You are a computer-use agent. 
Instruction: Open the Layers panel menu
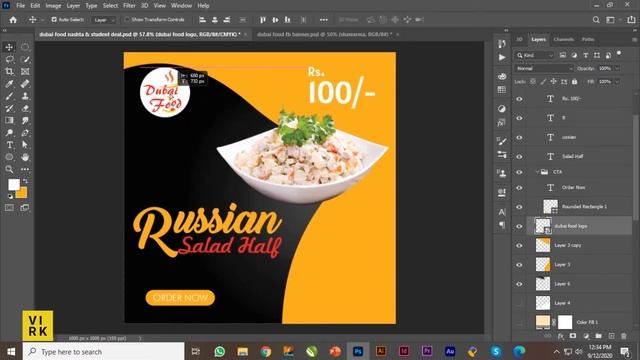point(634,40)
